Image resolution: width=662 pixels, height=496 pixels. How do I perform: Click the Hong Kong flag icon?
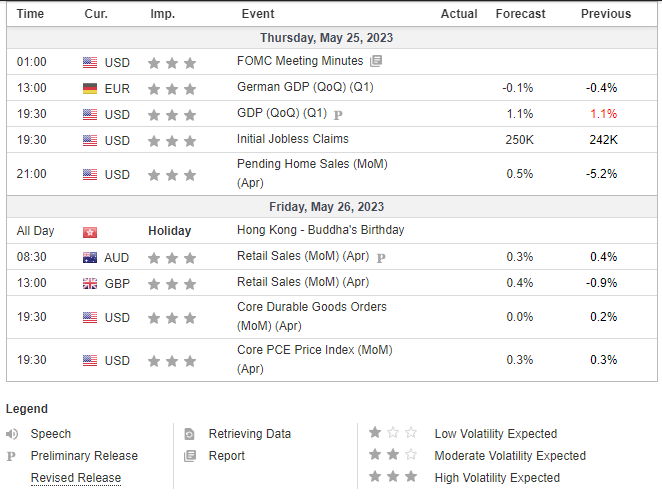[91, 231]
